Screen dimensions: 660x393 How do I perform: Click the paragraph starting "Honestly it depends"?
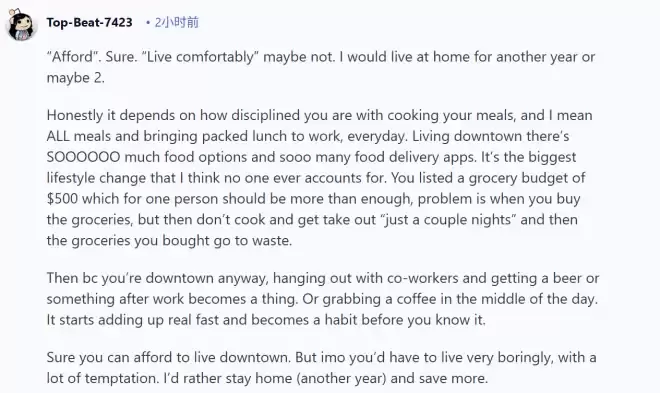(320, 178)
